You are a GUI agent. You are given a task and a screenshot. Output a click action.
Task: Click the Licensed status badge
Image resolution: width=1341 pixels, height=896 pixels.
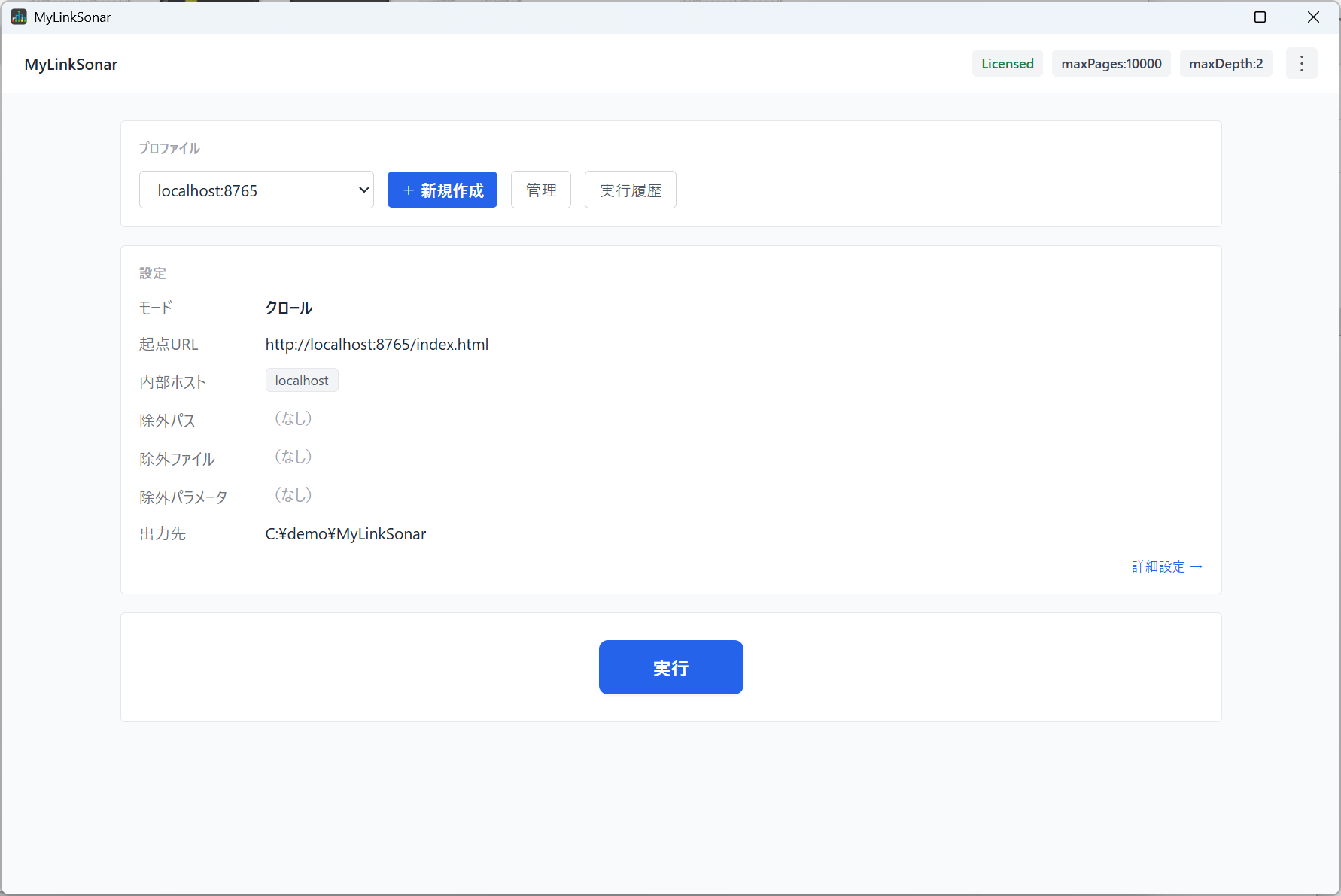1008,64
